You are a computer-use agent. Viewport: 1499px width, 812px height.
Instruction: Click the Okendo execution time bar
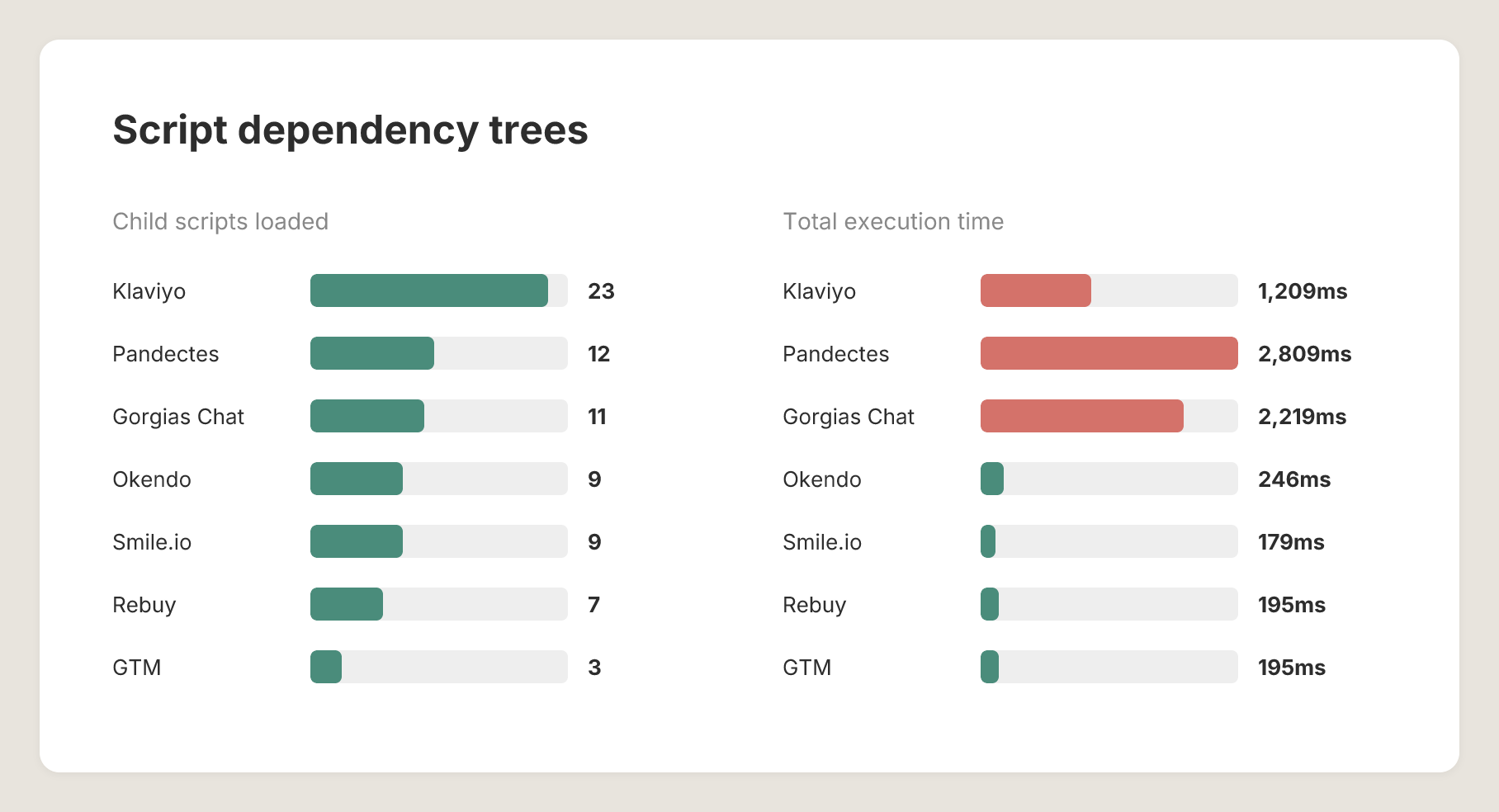991,479
